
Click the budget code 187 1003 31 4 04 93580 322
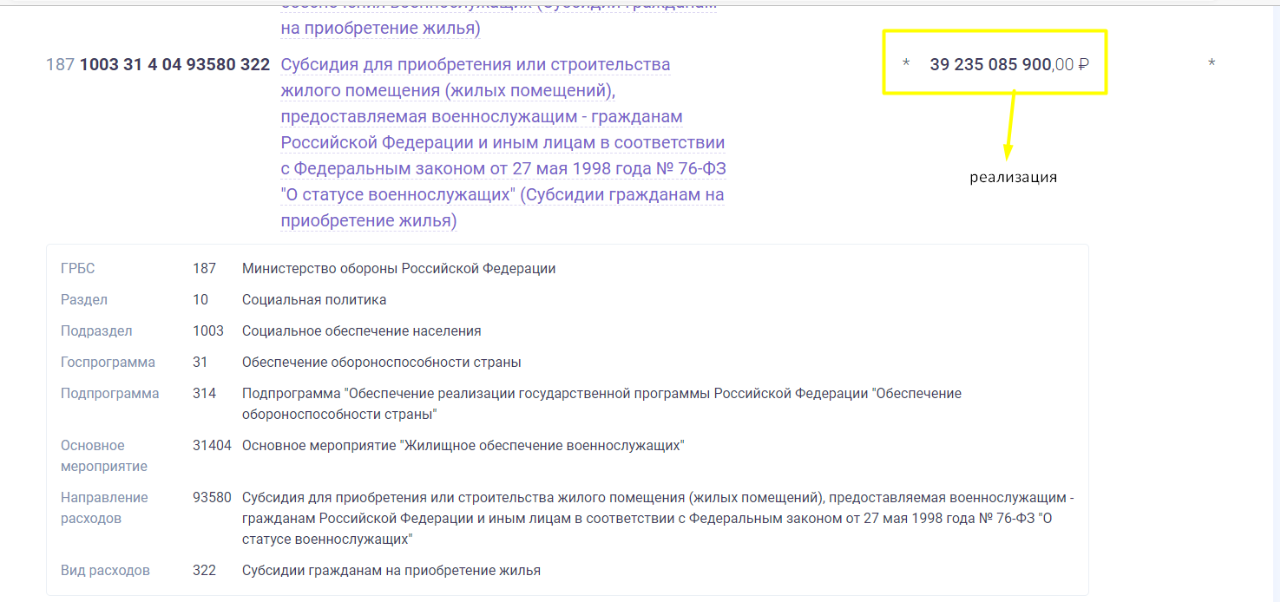(x=158, y=65)
